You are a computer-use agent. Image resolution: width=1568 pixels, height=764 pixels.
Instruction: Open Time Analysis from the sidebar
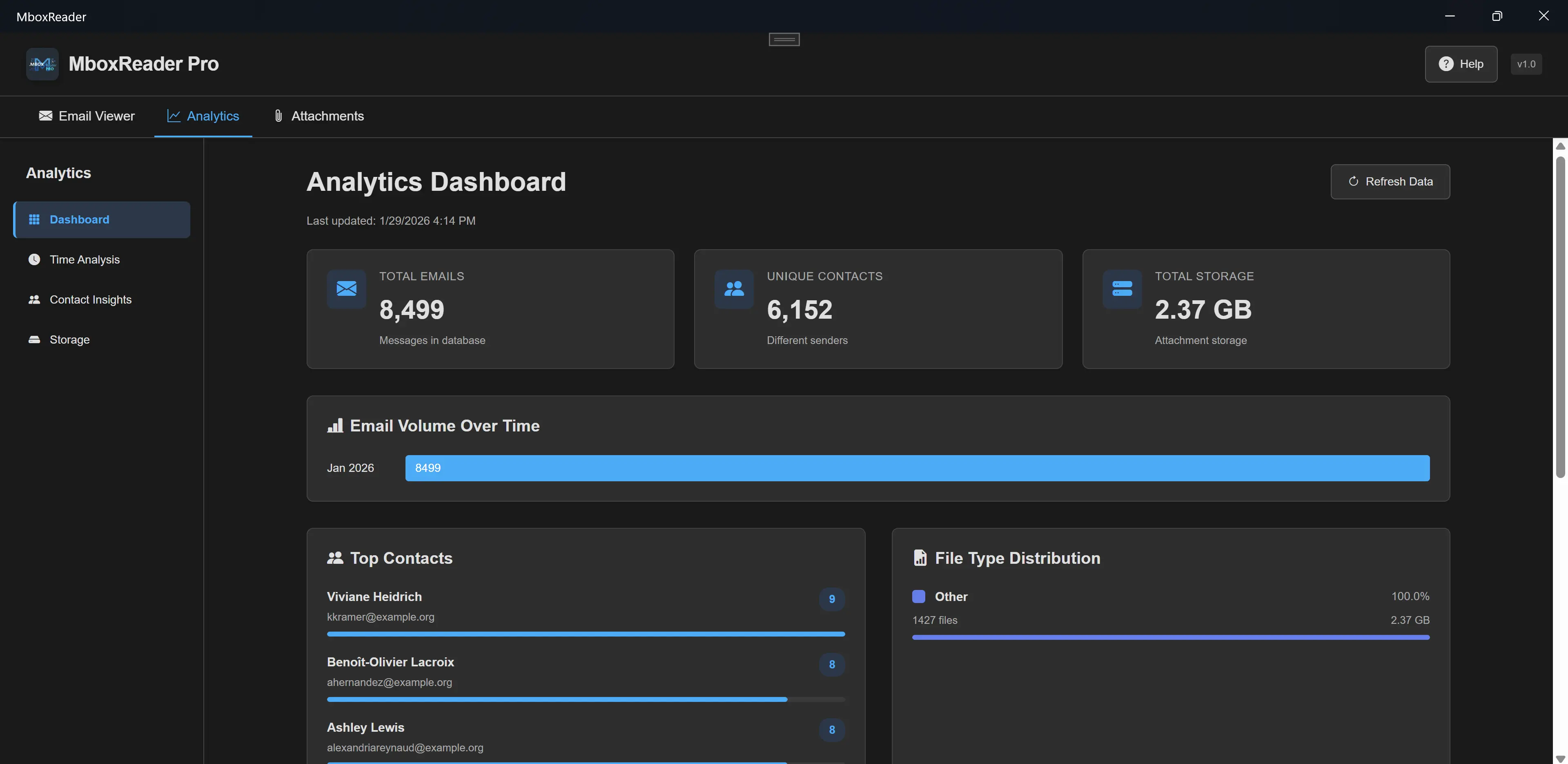click(x=85, y=259)
